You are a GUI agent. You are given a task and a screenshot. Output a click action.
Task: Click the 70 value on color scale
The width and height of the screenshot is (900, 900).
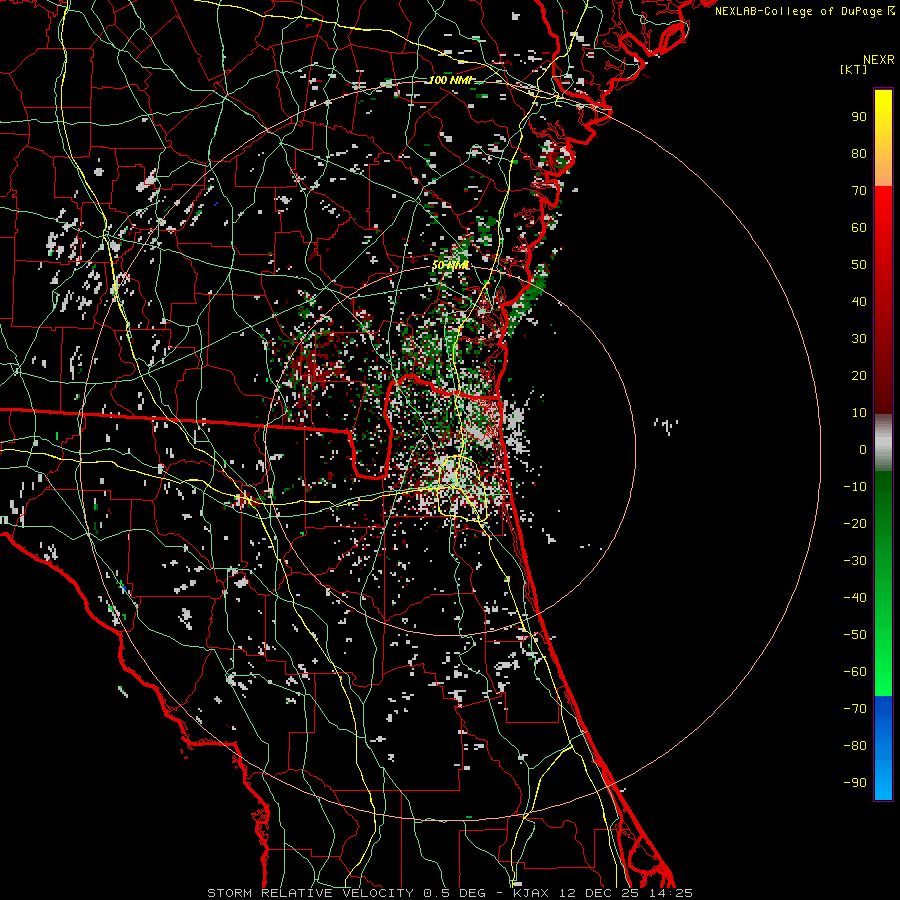click(x=859, y=191)
